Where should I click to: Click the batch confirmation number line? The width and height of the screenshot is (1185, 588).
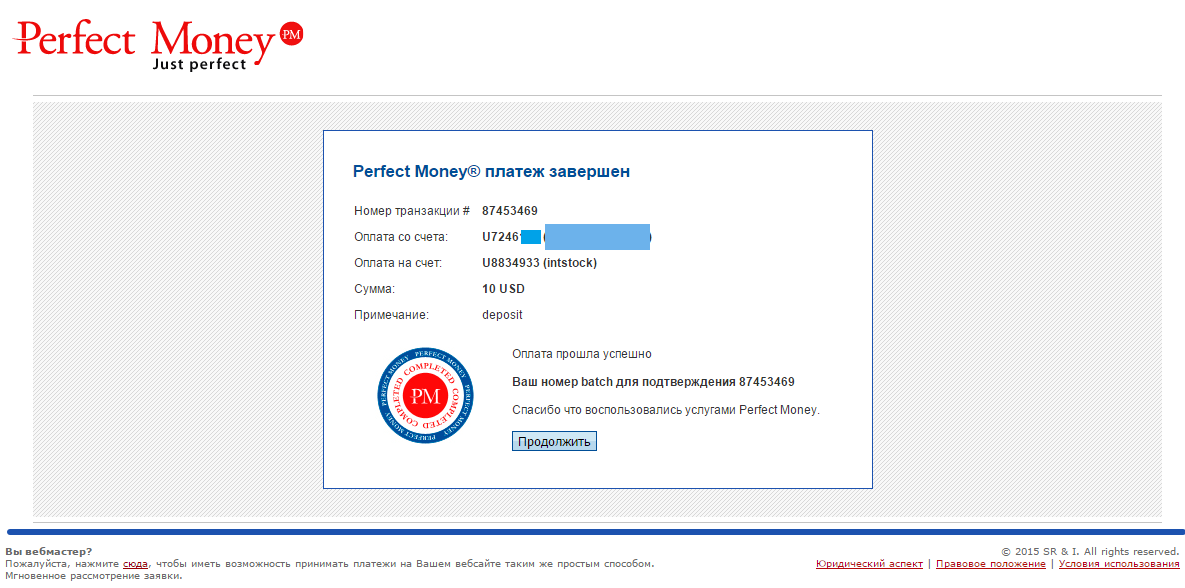[653, 382]
